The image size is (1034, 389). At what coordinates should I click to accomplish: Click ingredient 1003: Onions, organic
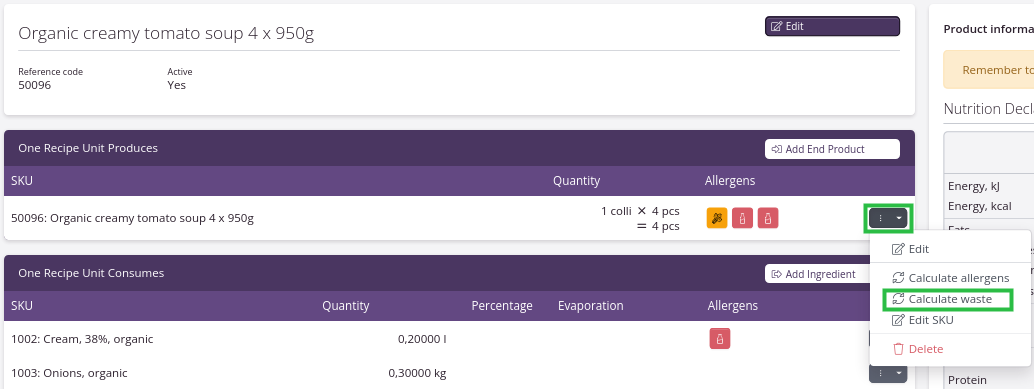coord(69,373)
